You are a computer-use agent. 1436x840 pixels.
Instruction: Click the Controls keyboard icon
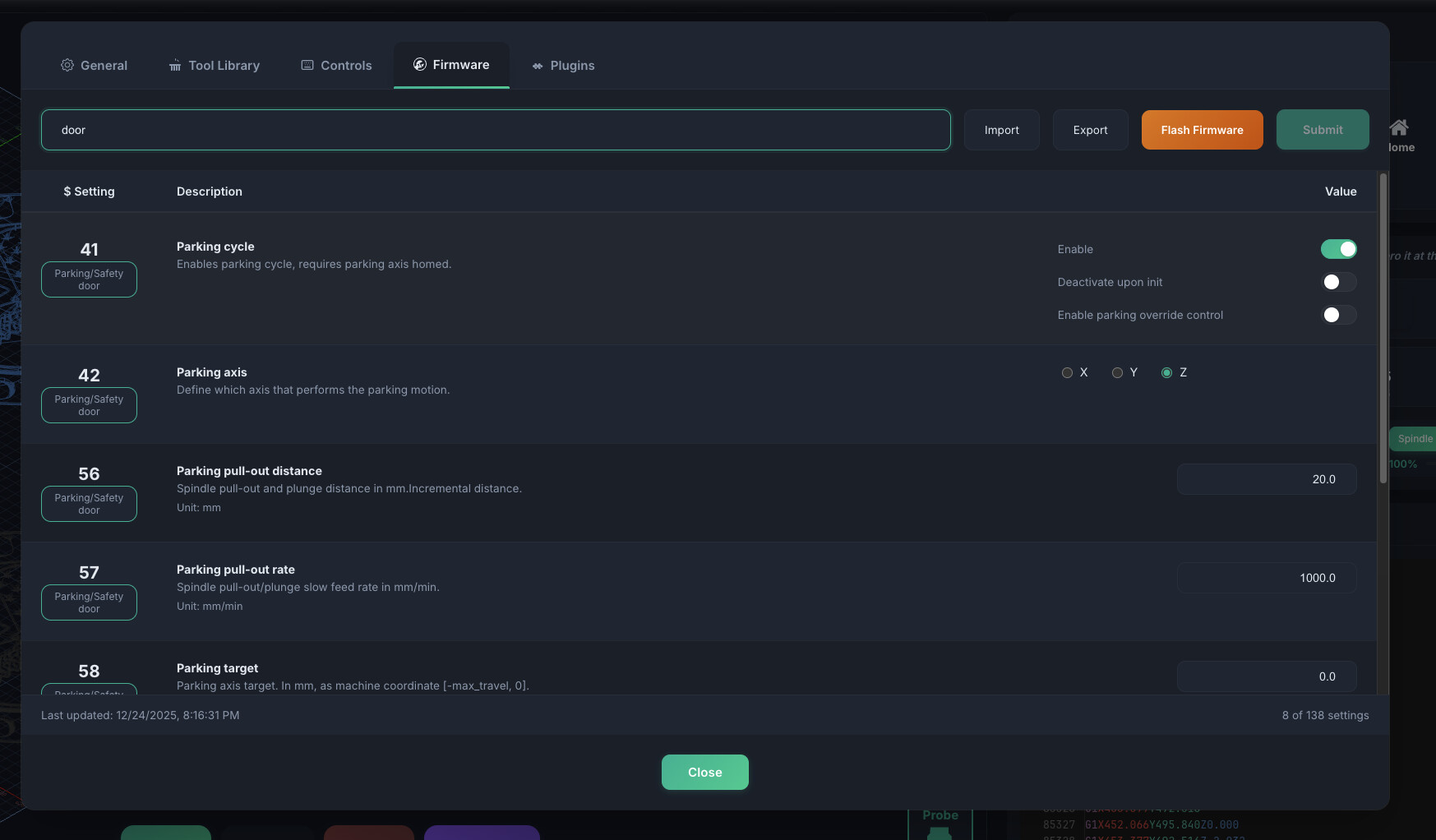coord(307,65)
